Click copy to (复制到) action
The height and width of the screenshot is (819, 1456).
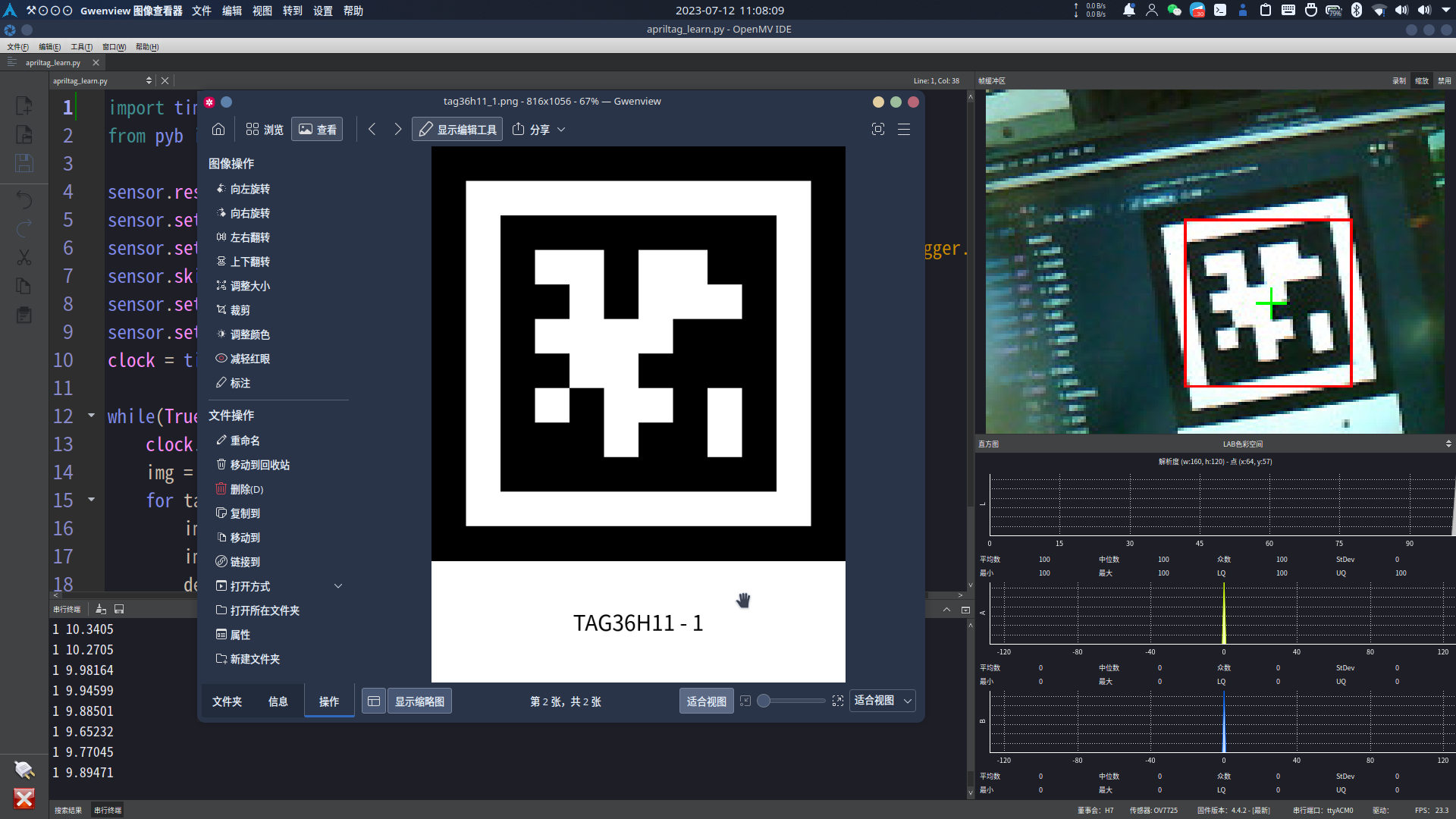[238, 513]
